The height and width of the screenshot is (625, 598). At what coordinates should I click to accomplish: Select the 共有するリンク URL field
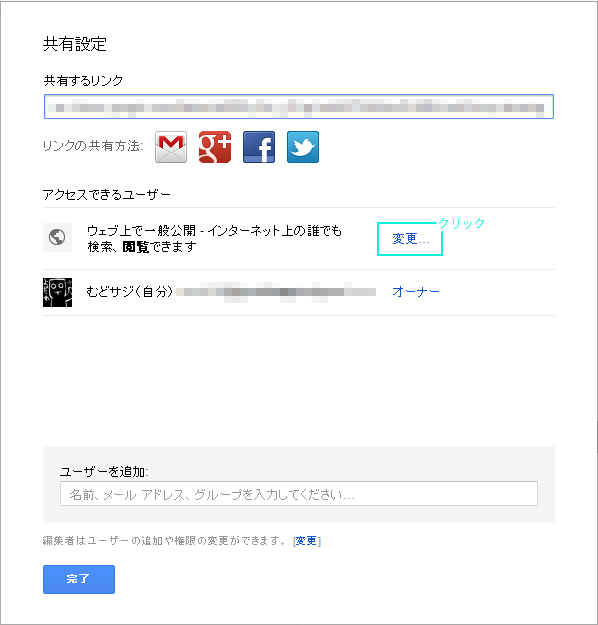coord(299,106)
